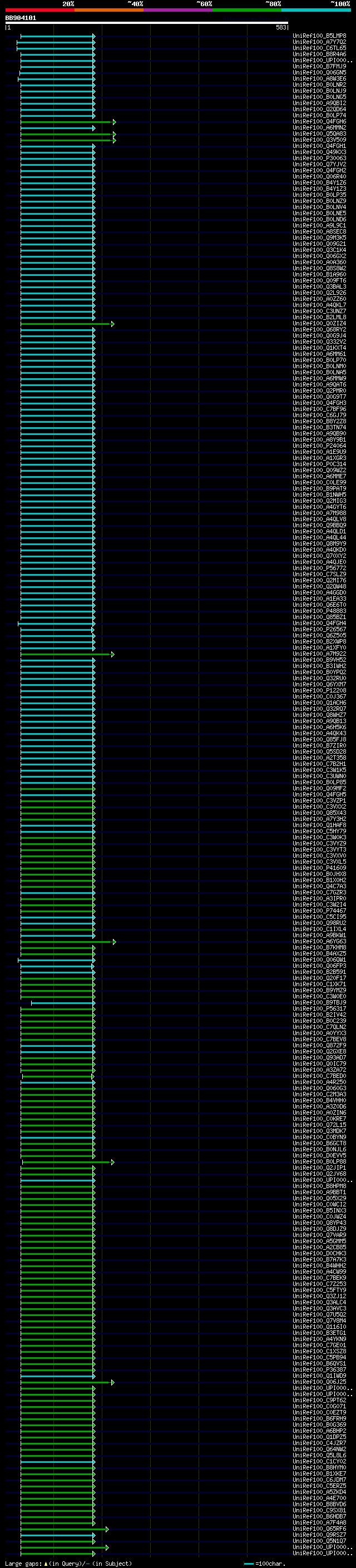The image size is (356, 1568).
Task: Select the UniRef100_Q4FGH4 label
Action: click(x=319, y=624)
